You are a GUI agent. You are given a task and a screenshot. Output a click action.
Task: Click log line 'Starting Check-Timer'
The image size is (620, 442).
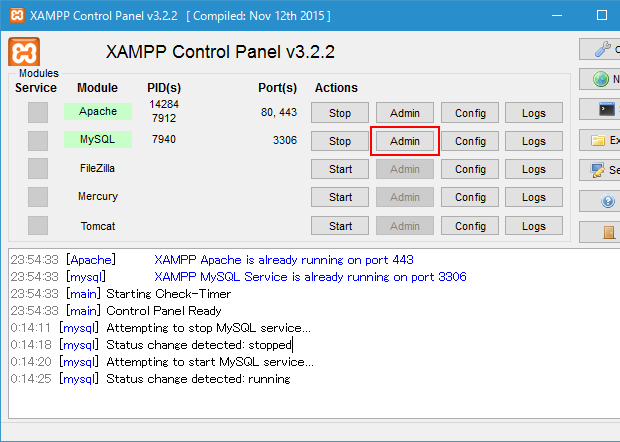click(x=168, y=294)
